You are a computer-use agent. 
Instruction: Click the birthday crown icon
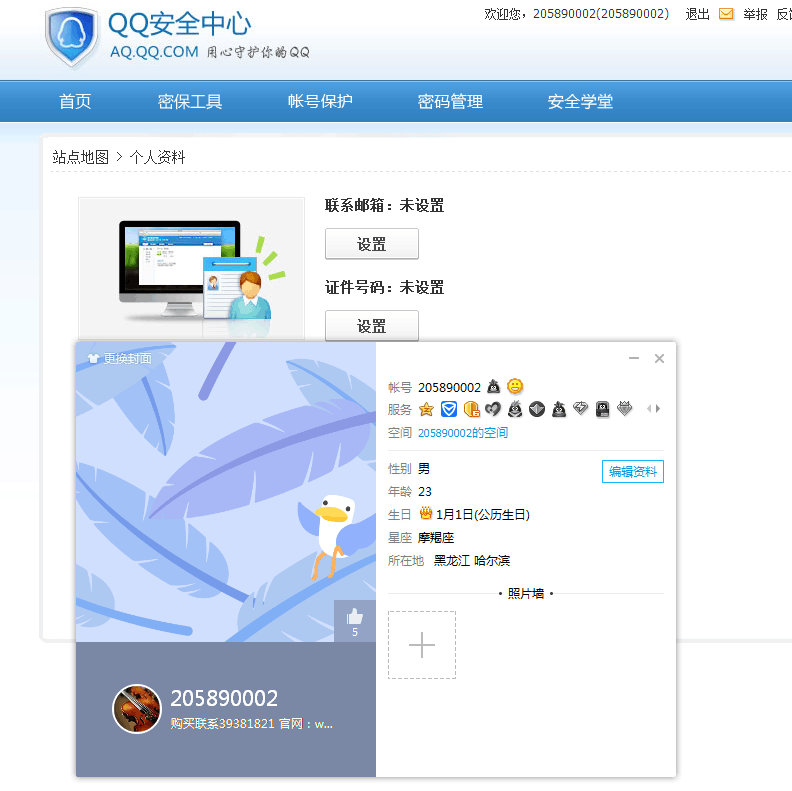point(426,514)
